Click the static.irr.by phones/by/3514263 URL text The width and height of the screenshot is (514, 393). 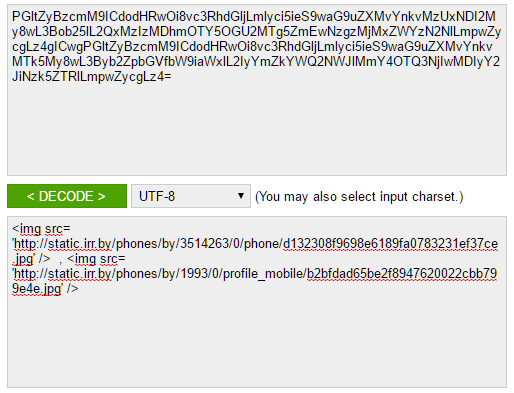(x=147, y=244)
